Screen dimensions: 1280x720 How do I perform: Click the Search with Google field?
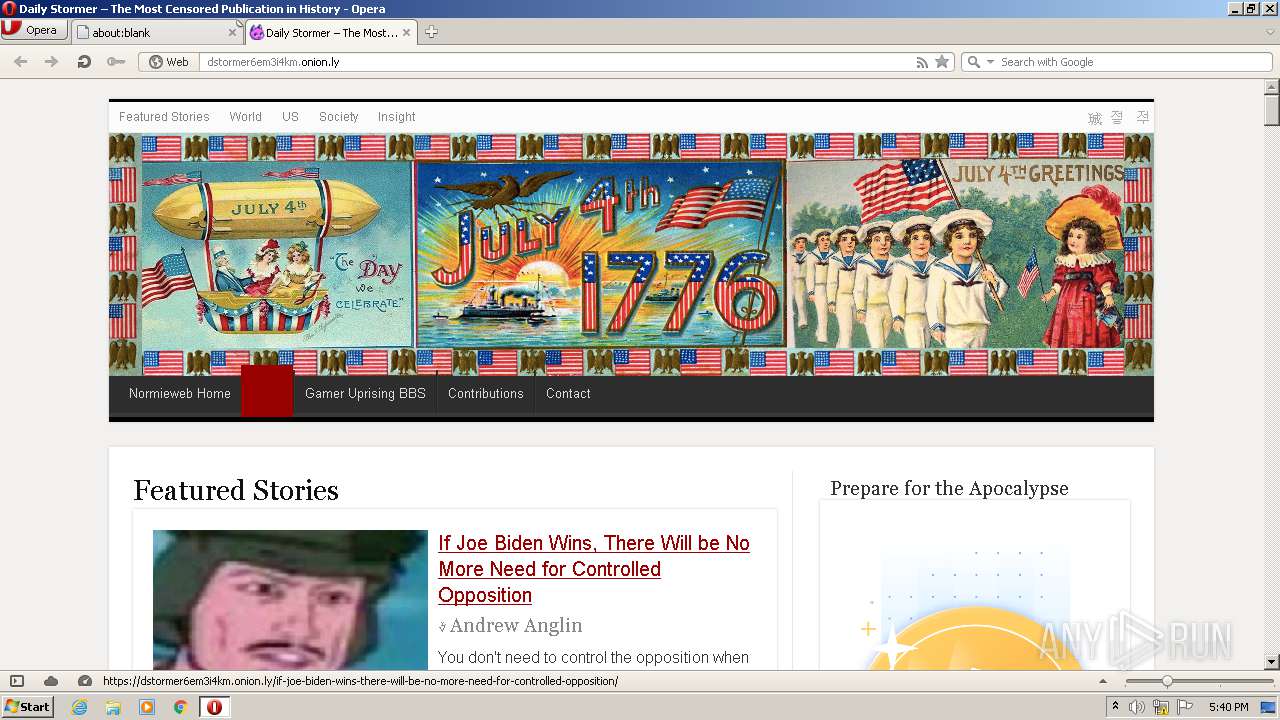[x=1133, y=62]
